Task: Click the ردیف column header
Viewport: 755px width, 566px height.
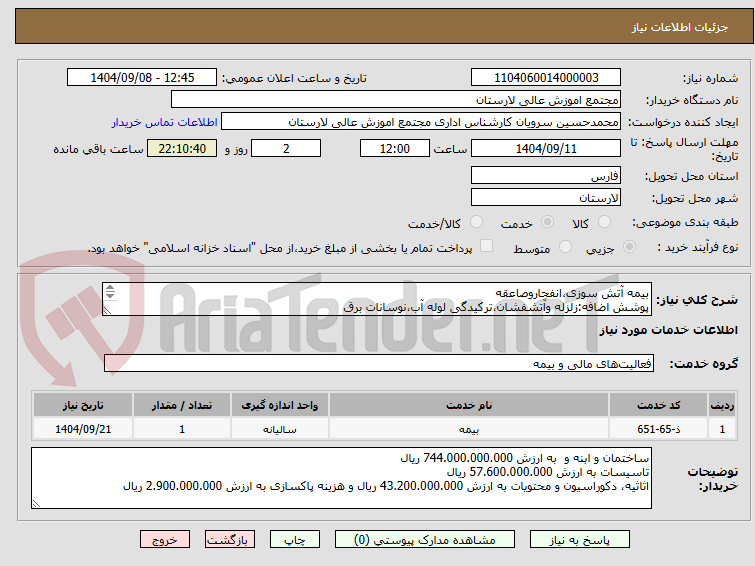Action: (722, 405)
